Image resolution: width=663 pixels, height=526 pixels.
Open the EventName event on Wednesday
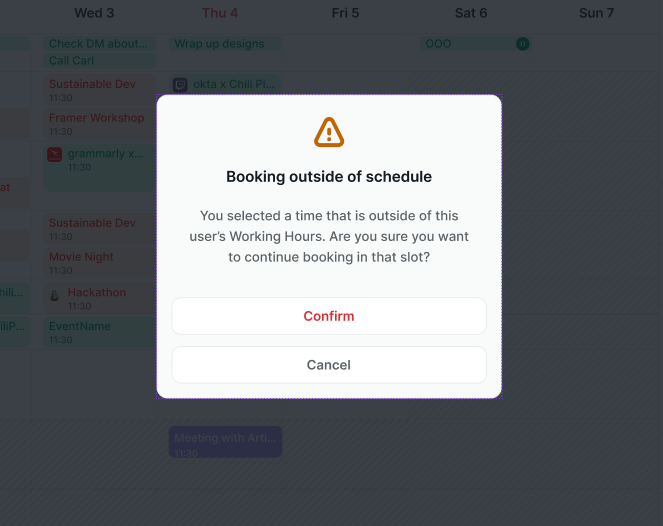coord(97,332)
